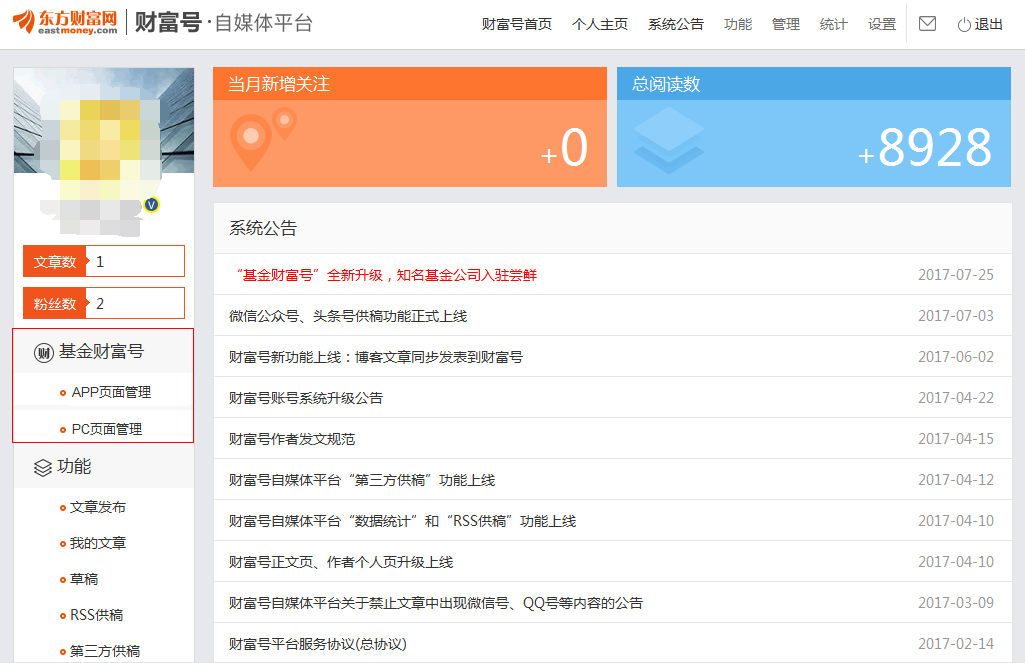
Task: Open announcement 财富号正文页、作者个人页升级上线
Action: point(341,562)
